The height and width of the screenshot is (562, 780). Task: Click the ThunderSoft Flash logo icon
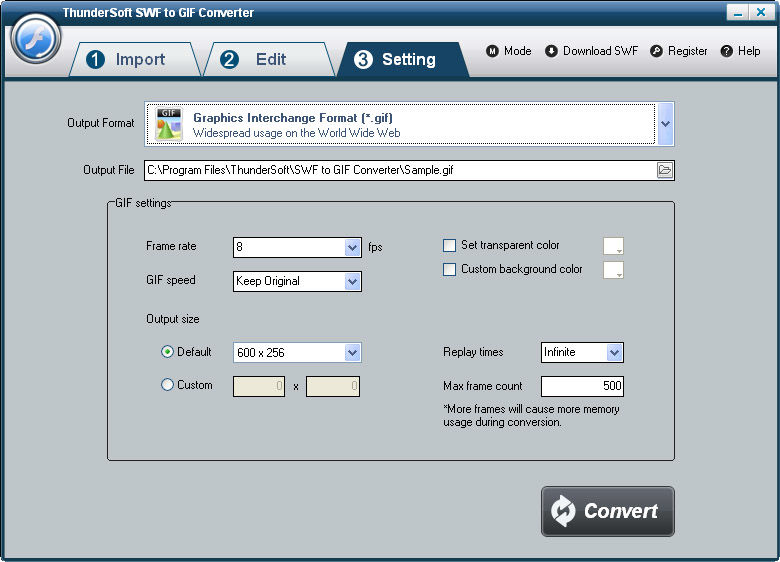36,39
